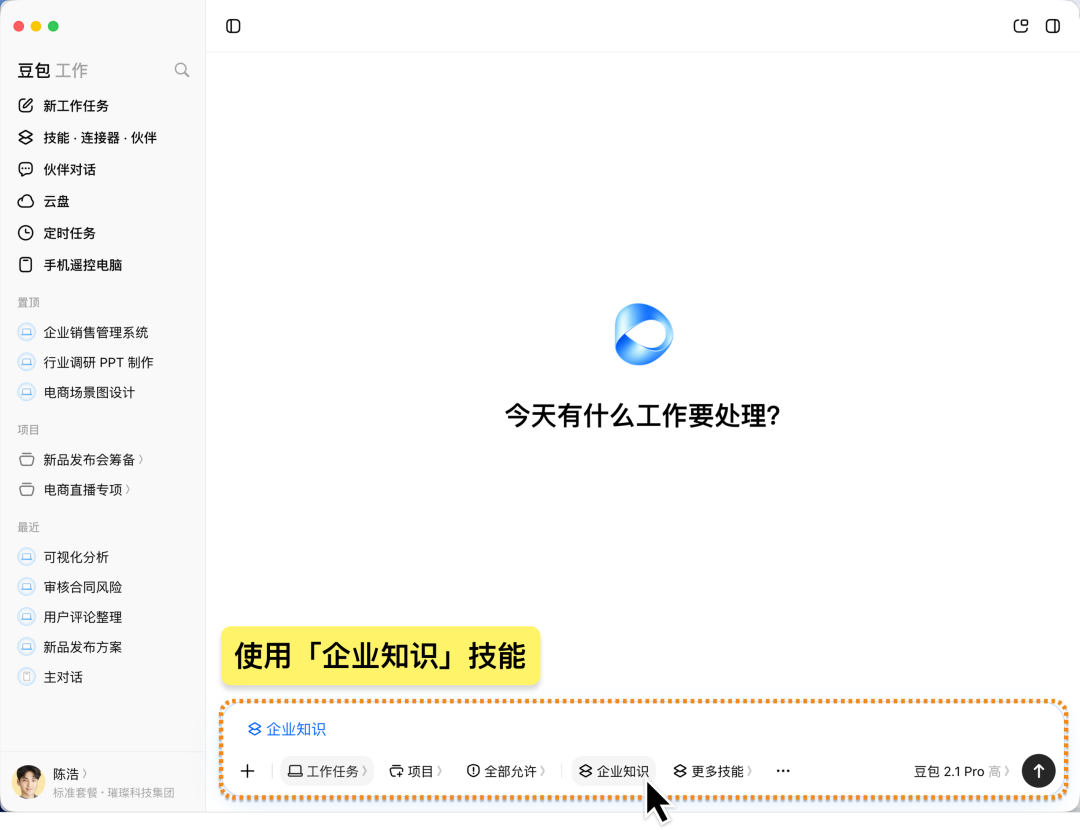1080x830 pixels.
Task: Click the 审核合同风险 task icon
Action: (x=26, y=587)
